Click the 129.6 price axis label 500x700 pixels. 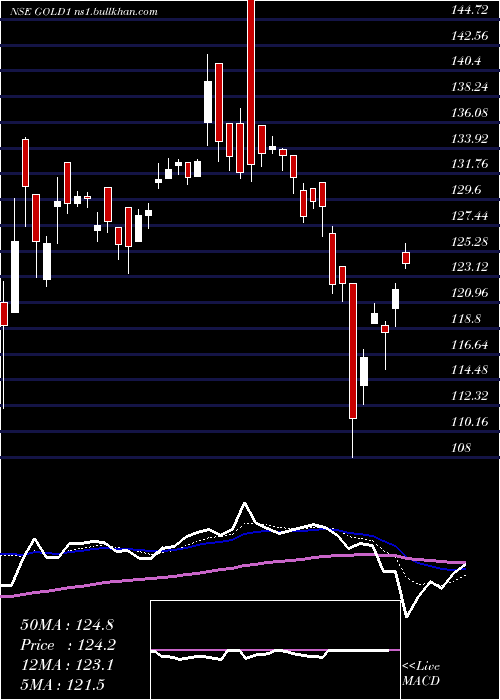coord(466,191)
